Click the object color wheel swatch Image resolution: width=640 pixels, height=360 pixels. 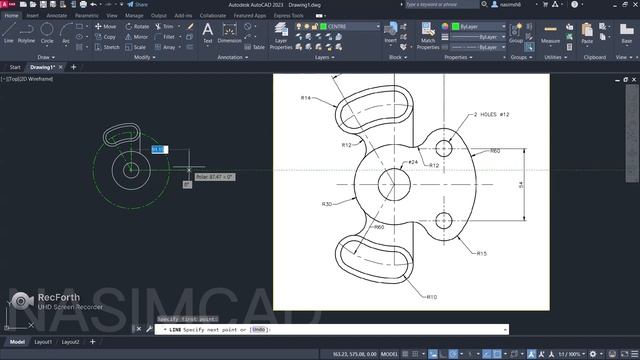tap(445, 27)
